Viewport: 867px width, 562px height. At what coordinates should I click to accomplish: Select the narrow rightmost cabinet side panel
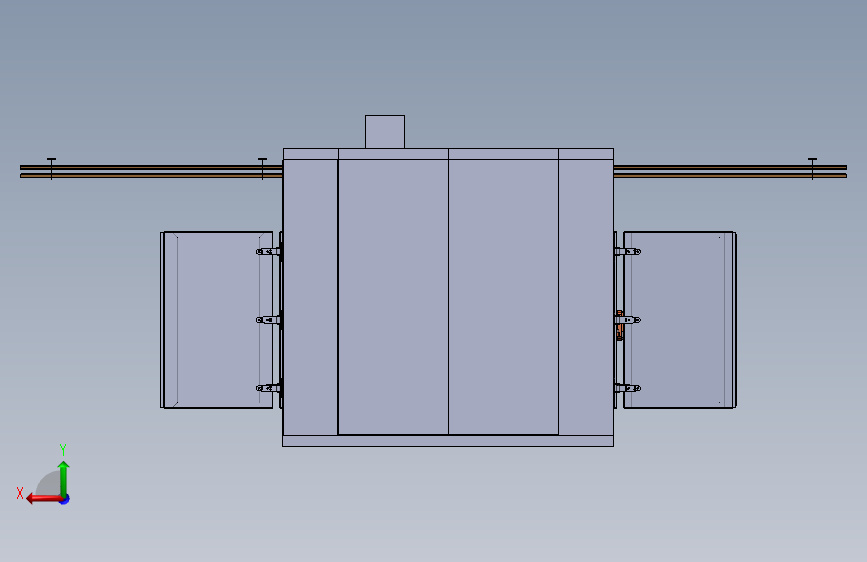tap(586, 297)
